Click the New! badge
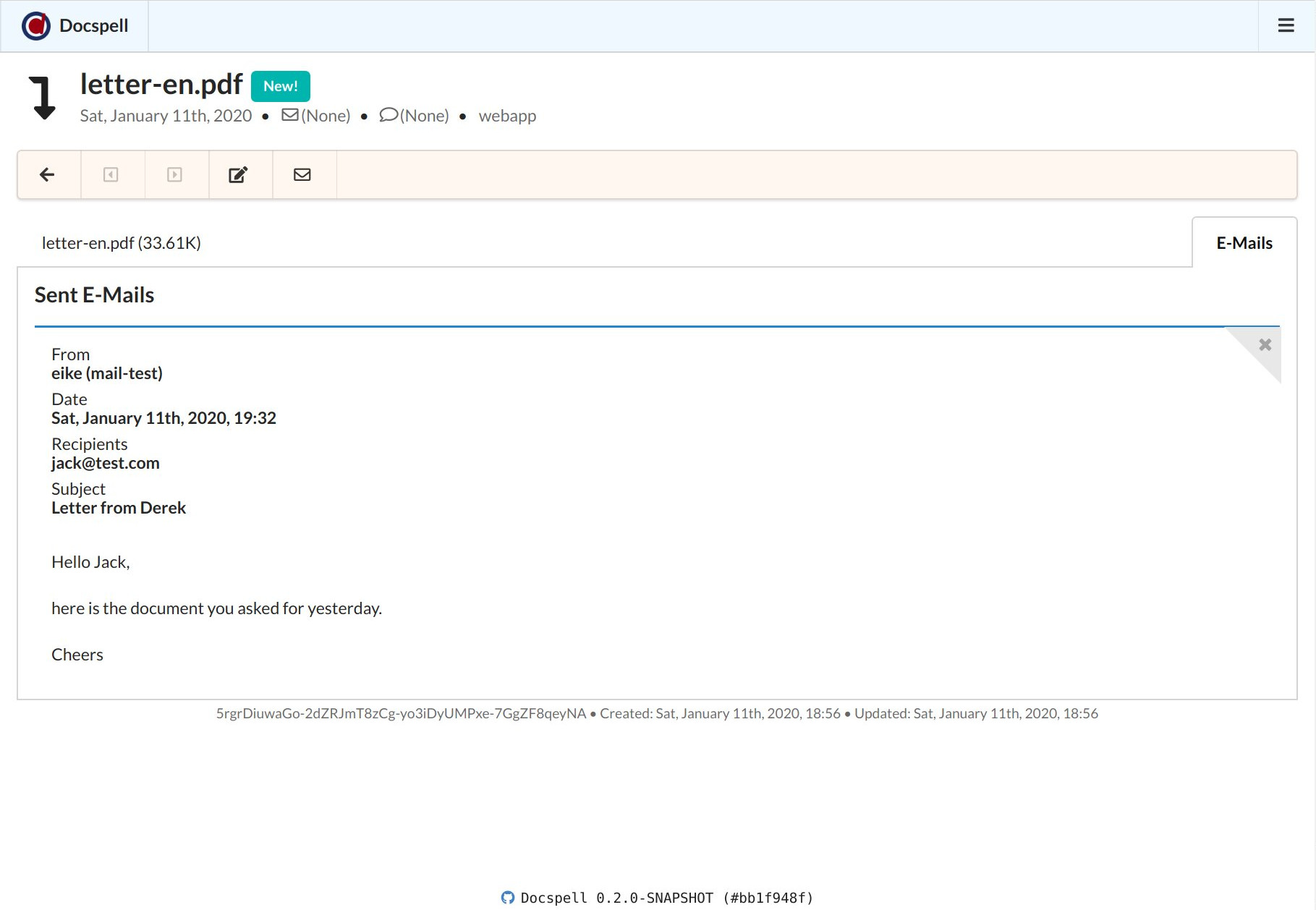The height and width of the screenshot is (910, 1316). click(x=280, y=86)
